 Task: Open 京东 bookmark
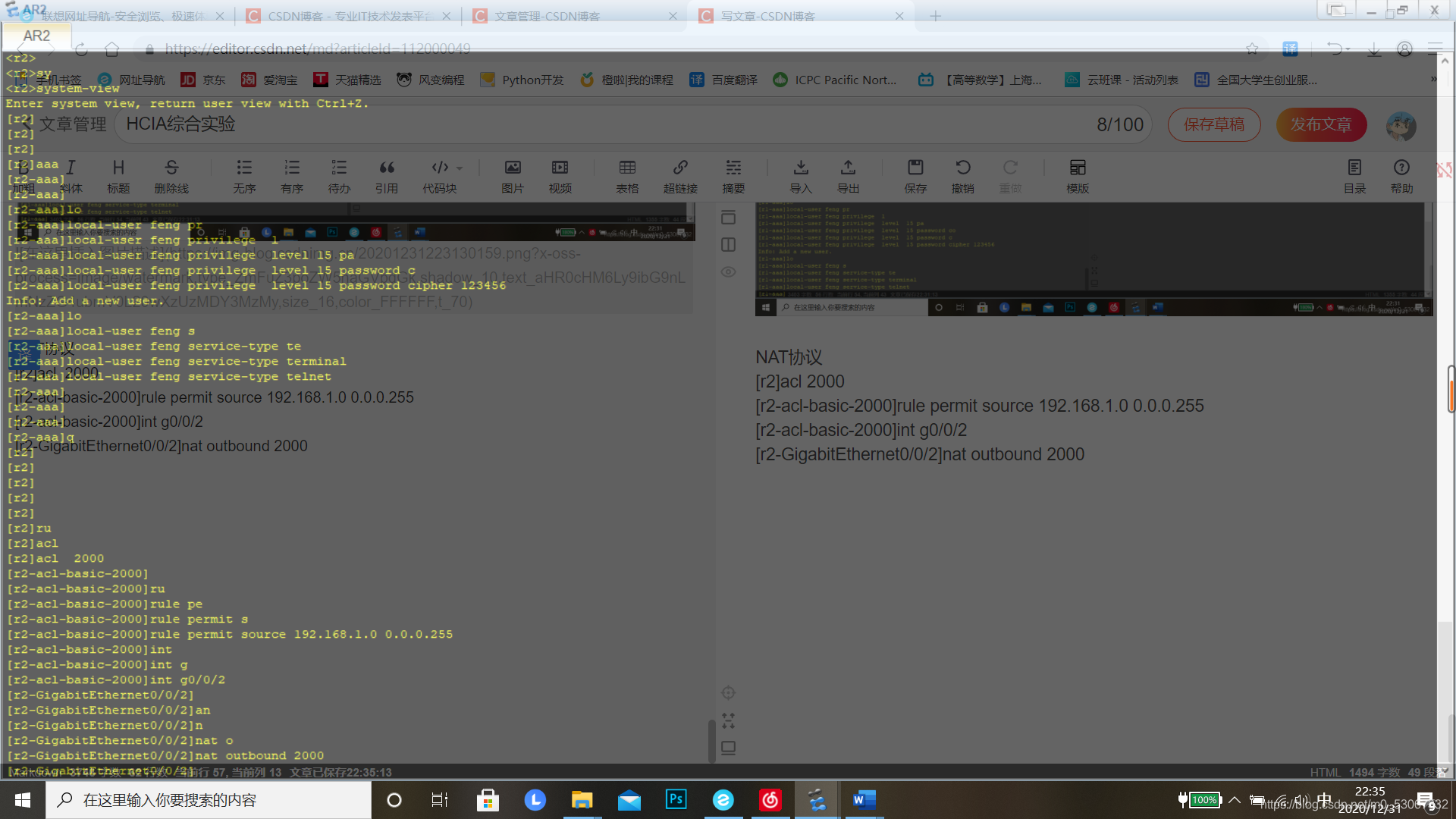click(203, 80)
